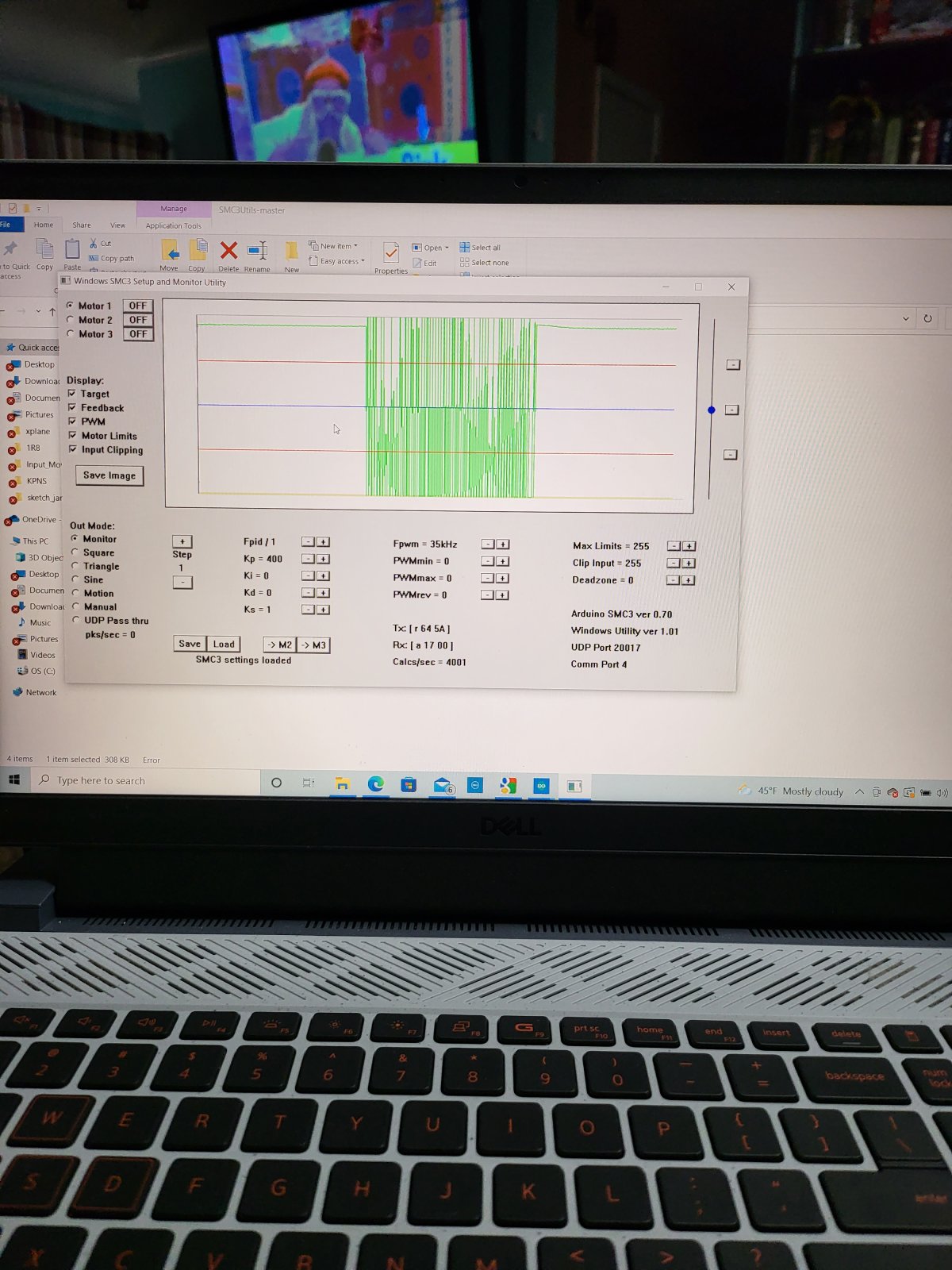Open the Share ribbon tab
952x1270 pixels.
(82, 225)
